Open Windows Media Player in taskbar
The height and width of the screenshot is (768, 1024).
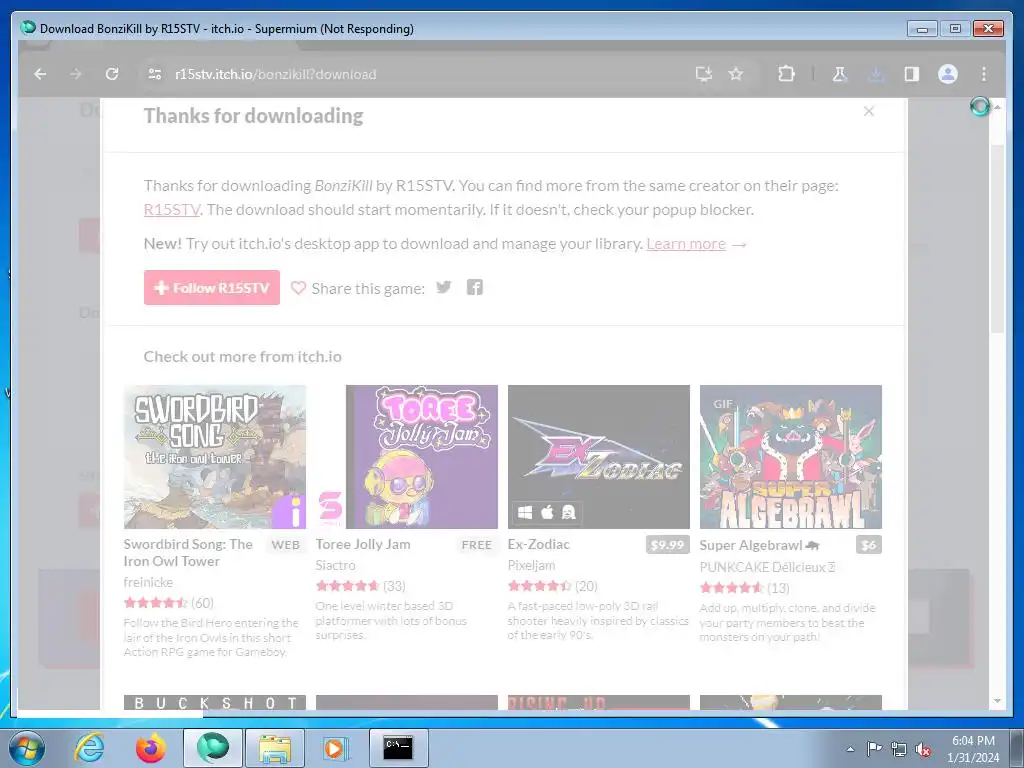click(x=336, y=748)
